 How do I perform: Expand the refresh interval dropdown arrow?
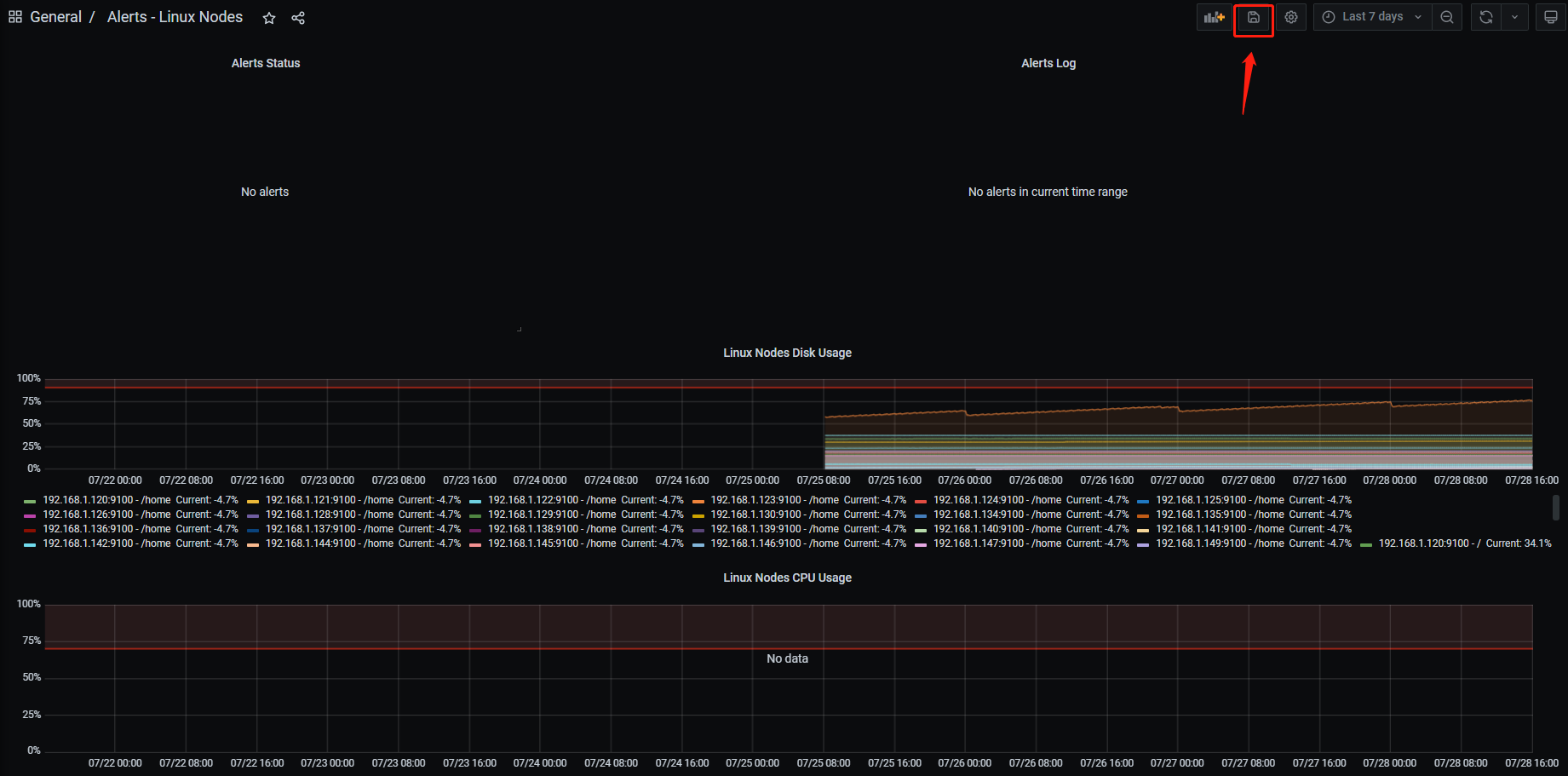pyautogui.click(x=1514, y=17)
